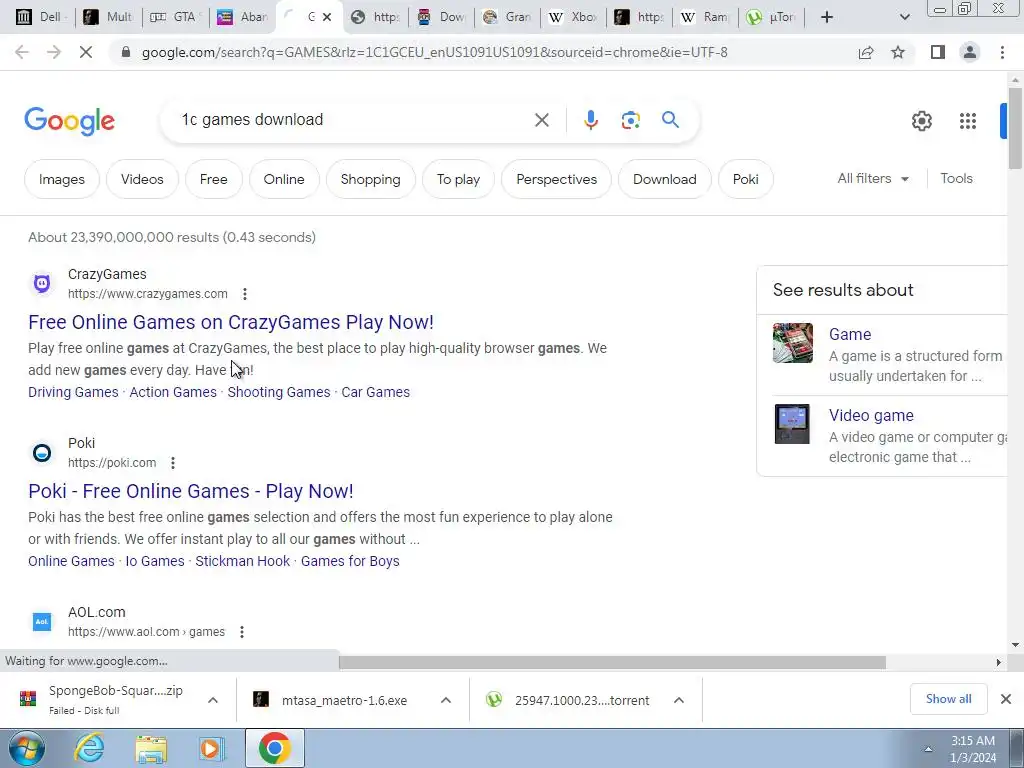Open options for the CrazyGames result
The height and width of the screenshot is (768, 1024).
tap(245, 294)
